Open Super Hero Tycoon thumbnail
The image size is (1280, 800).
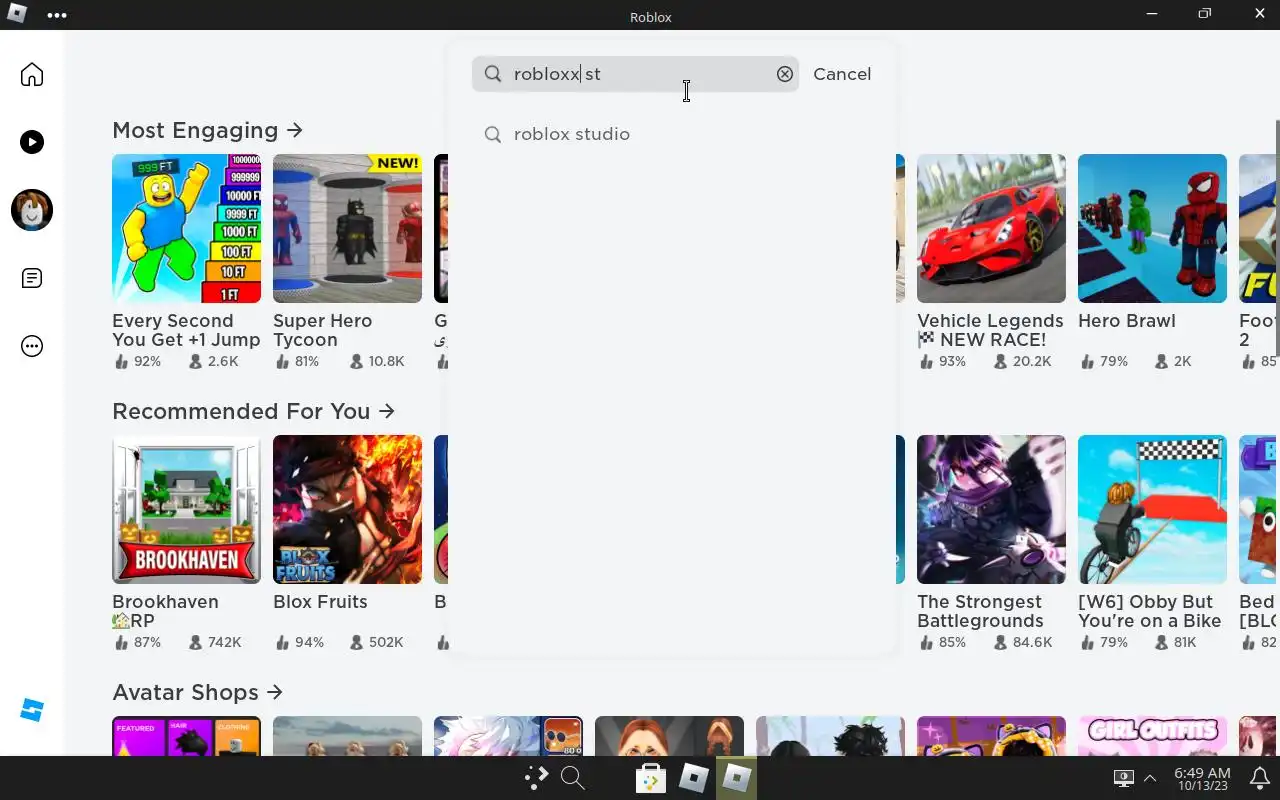point(347,228)
